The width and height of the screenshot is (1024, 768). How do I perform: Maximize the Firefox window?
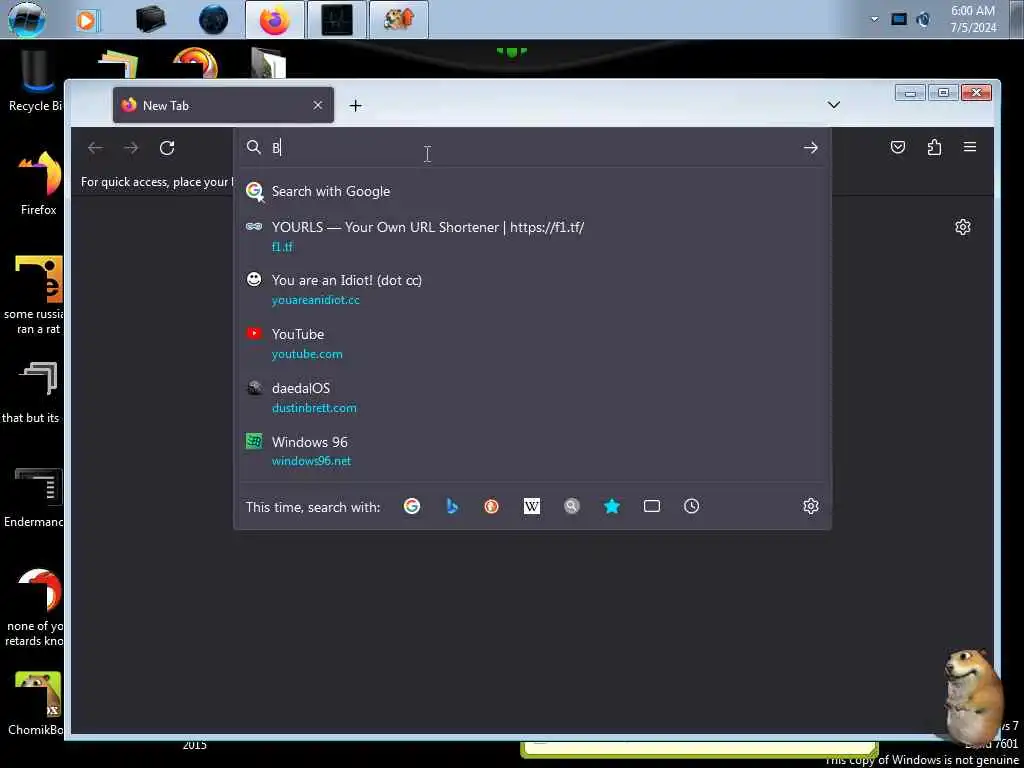click(x=943, y=93)
